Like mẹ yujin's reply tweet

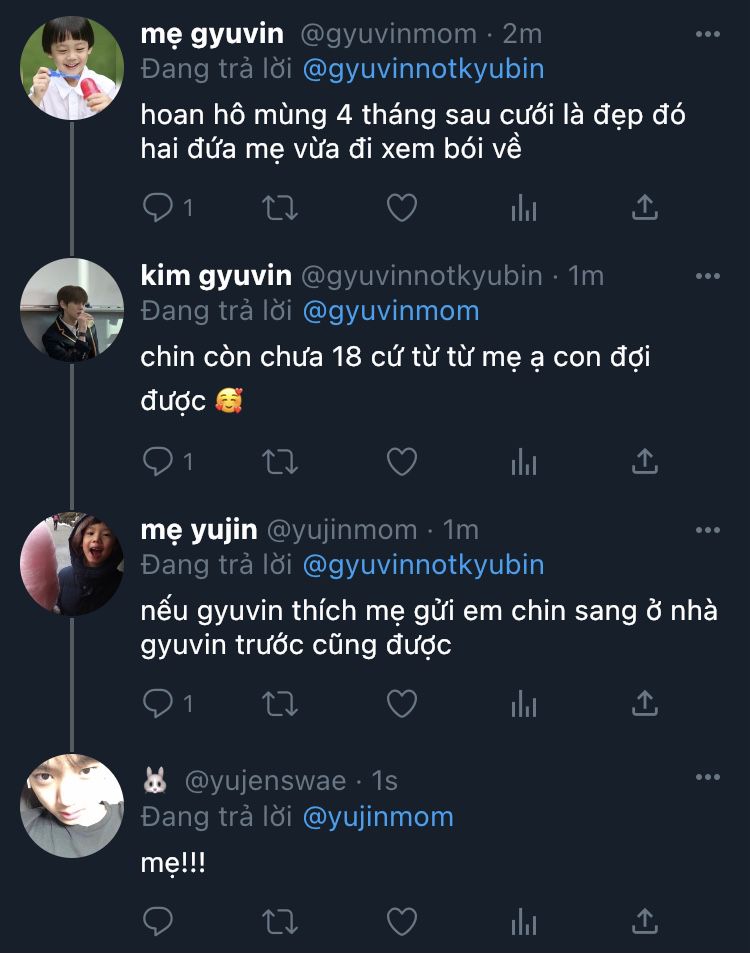pos(402,704)
